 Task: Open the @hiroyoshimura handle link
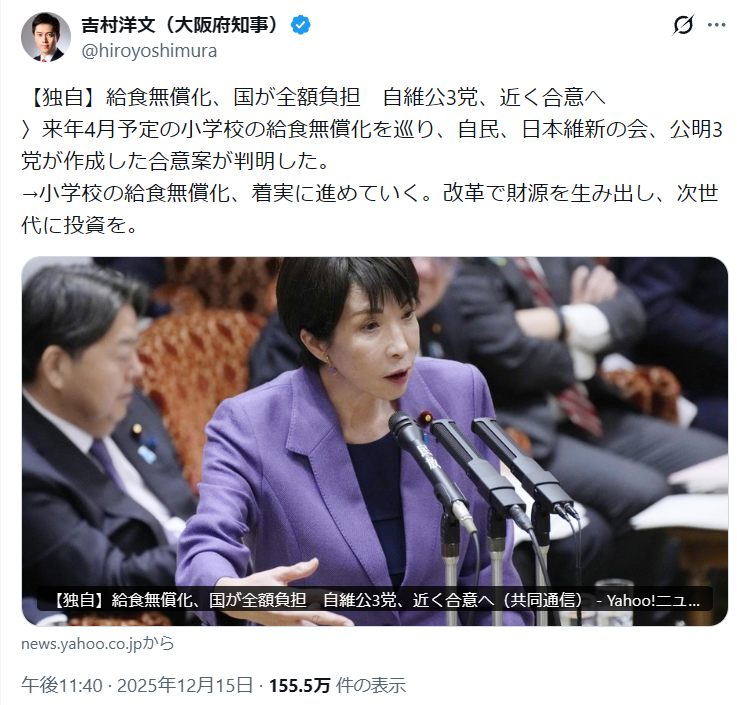(149, 51)
